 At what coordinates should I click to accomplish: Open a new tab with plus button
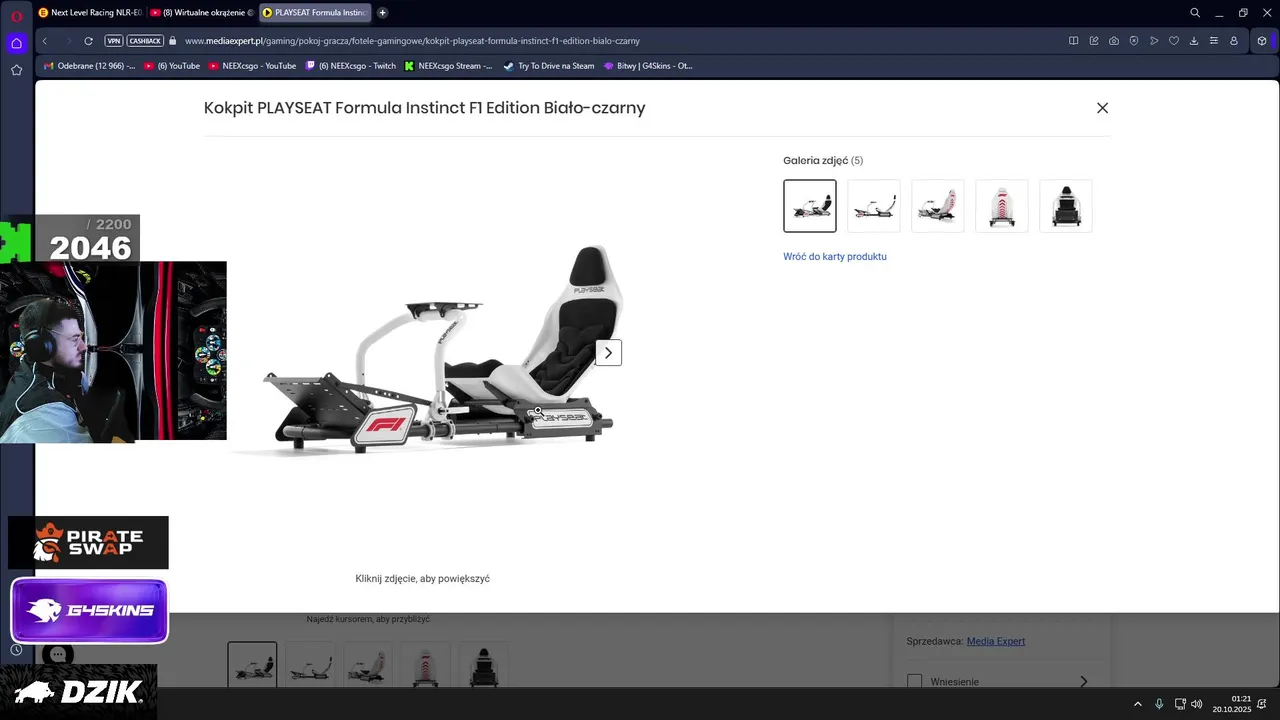tap(382, 13)
